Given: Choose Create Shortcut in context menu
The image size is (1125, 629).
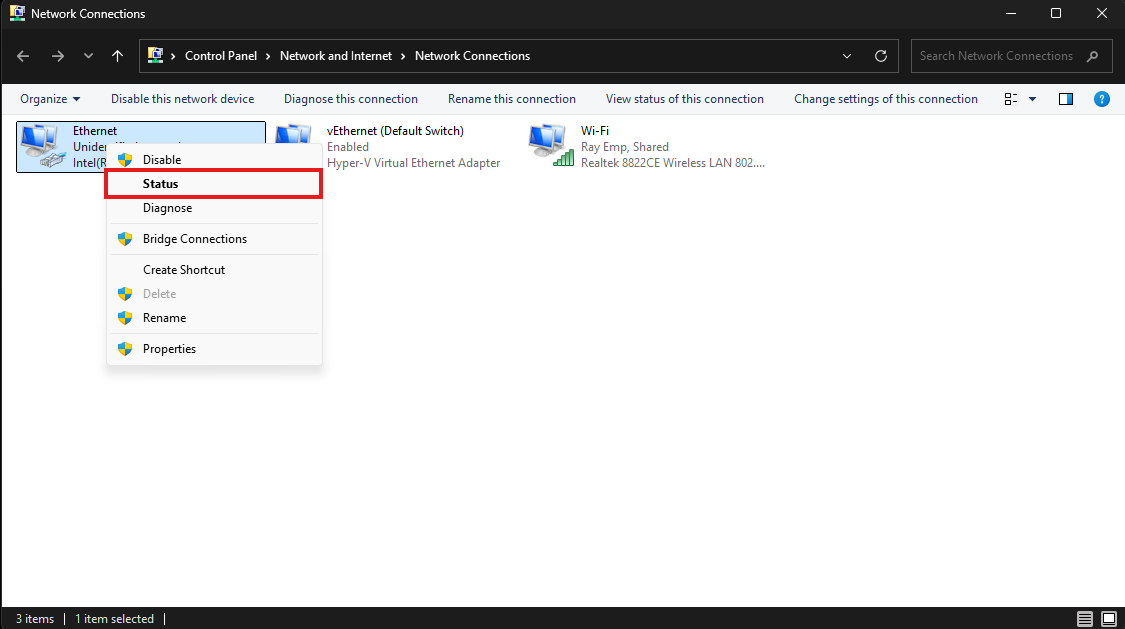Looking at the screenshot, I should click(x=214, y=270).
